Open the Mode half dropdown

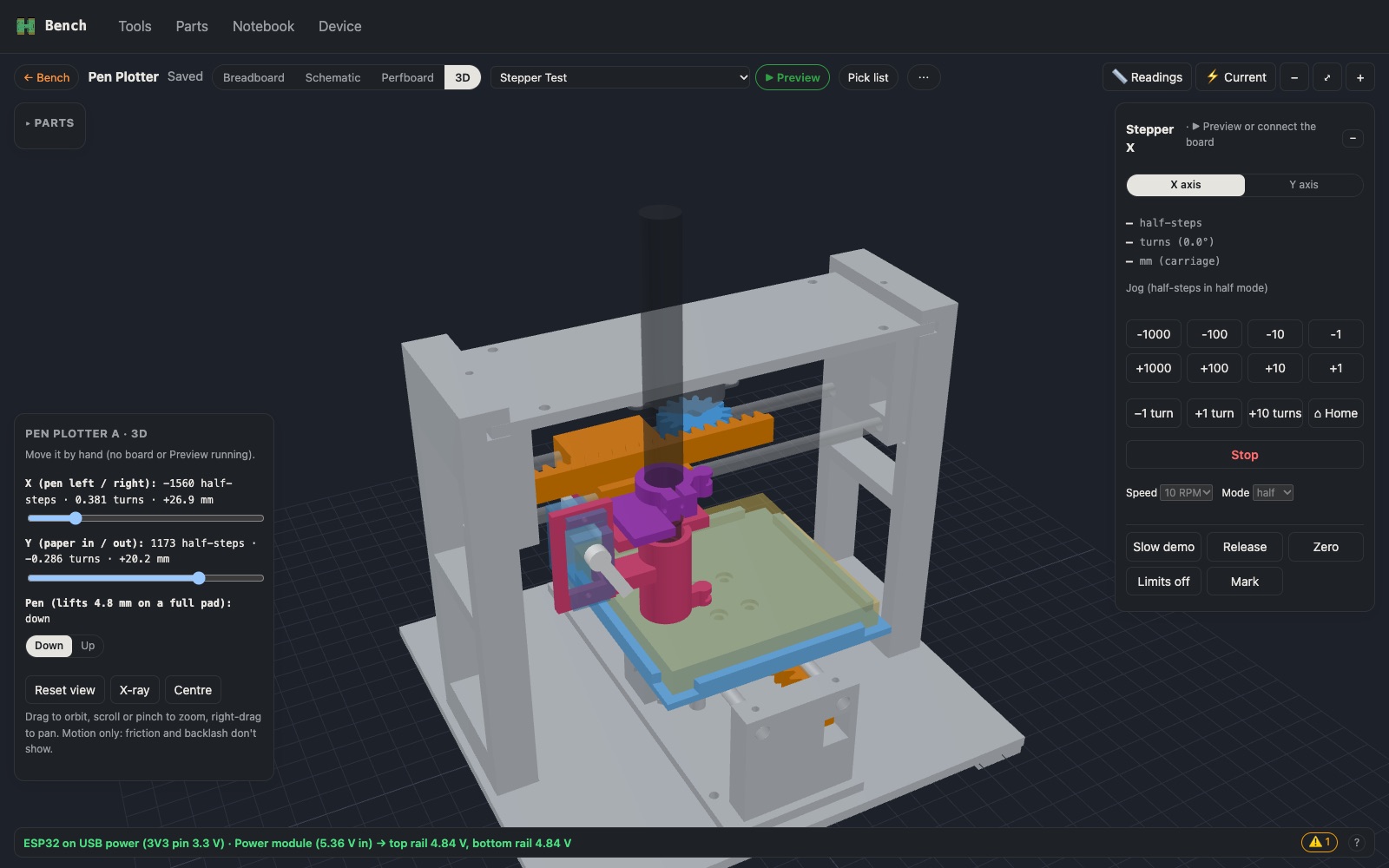(1273, 493)
